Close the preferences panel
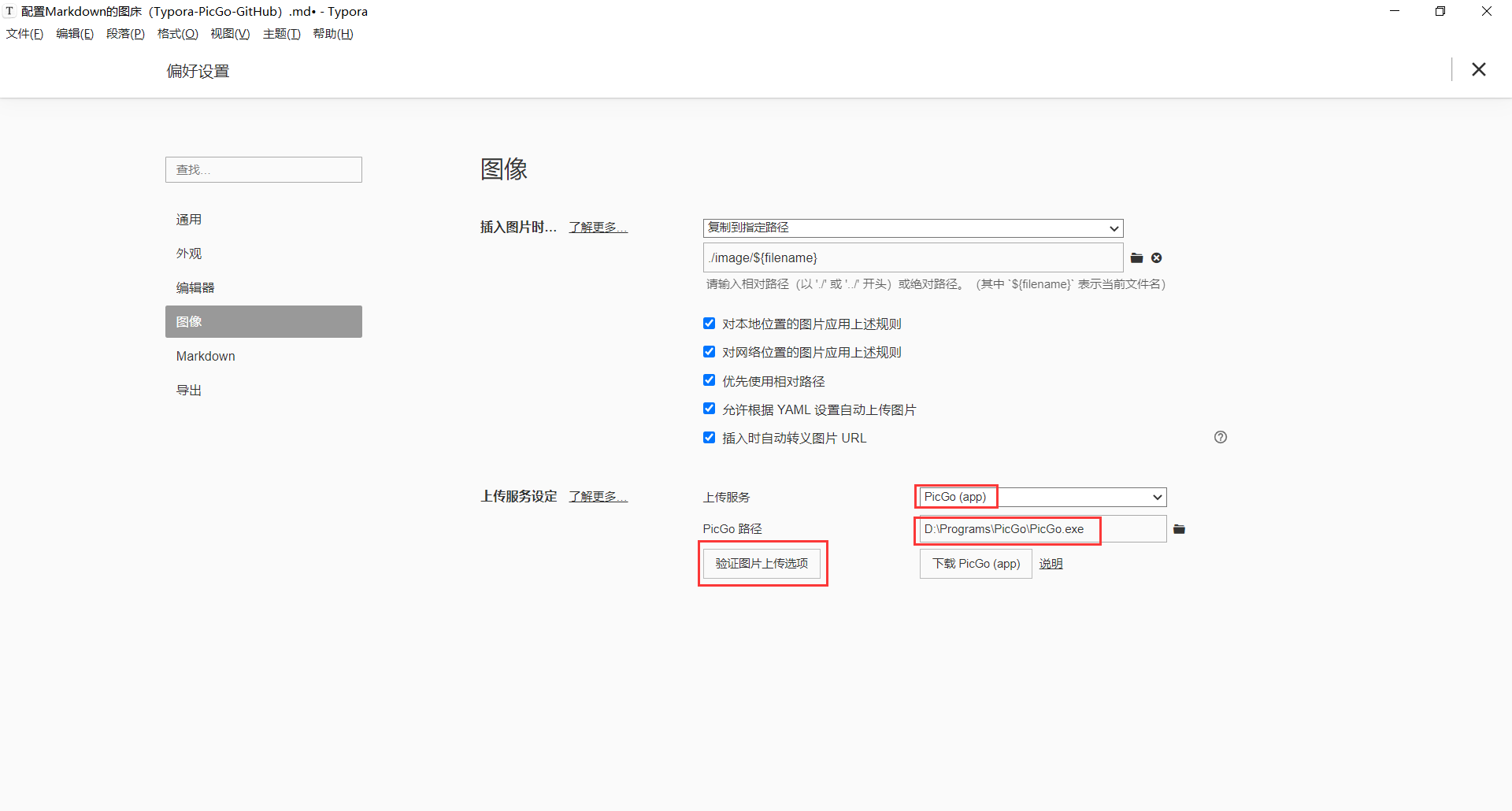The width and height of the screenshot is (1512, 811). coord(1479,69)
